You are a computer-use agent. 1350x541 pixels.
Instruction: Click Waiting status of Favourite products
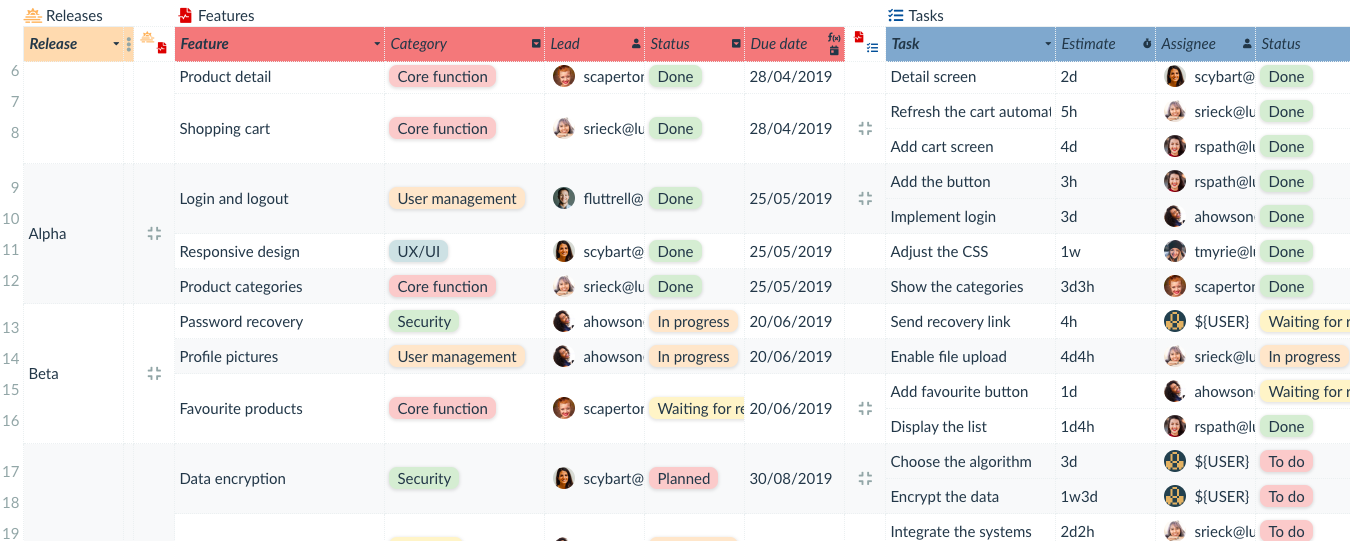(697, 408)
